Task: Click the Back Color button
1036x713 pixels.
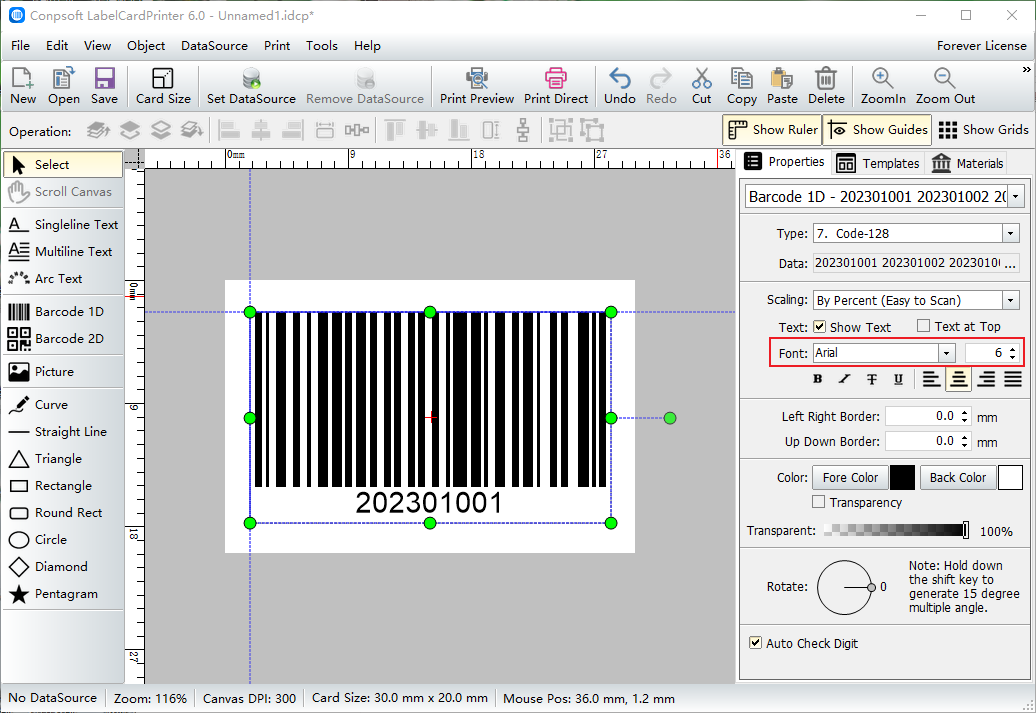Action: click(x=957, y=477)
